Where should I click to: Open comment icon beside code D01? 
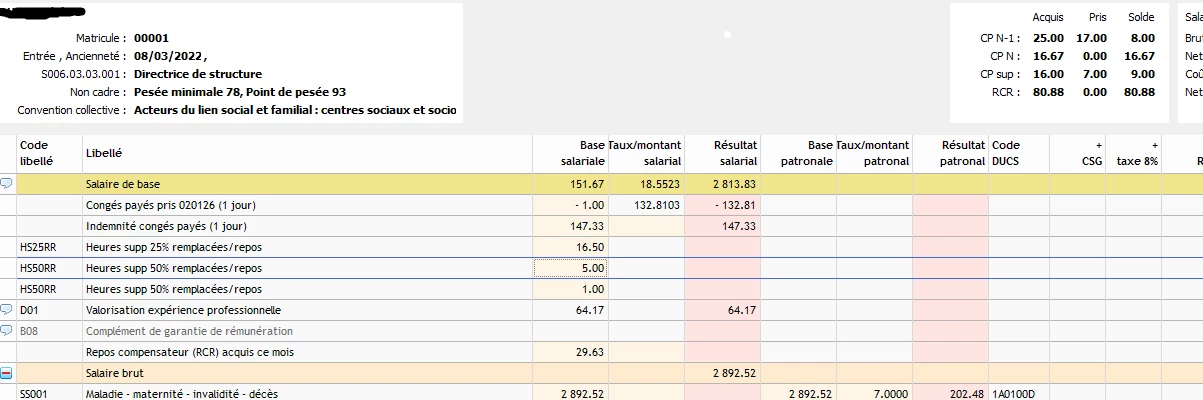pyautogui.click(x=7, y=310)
